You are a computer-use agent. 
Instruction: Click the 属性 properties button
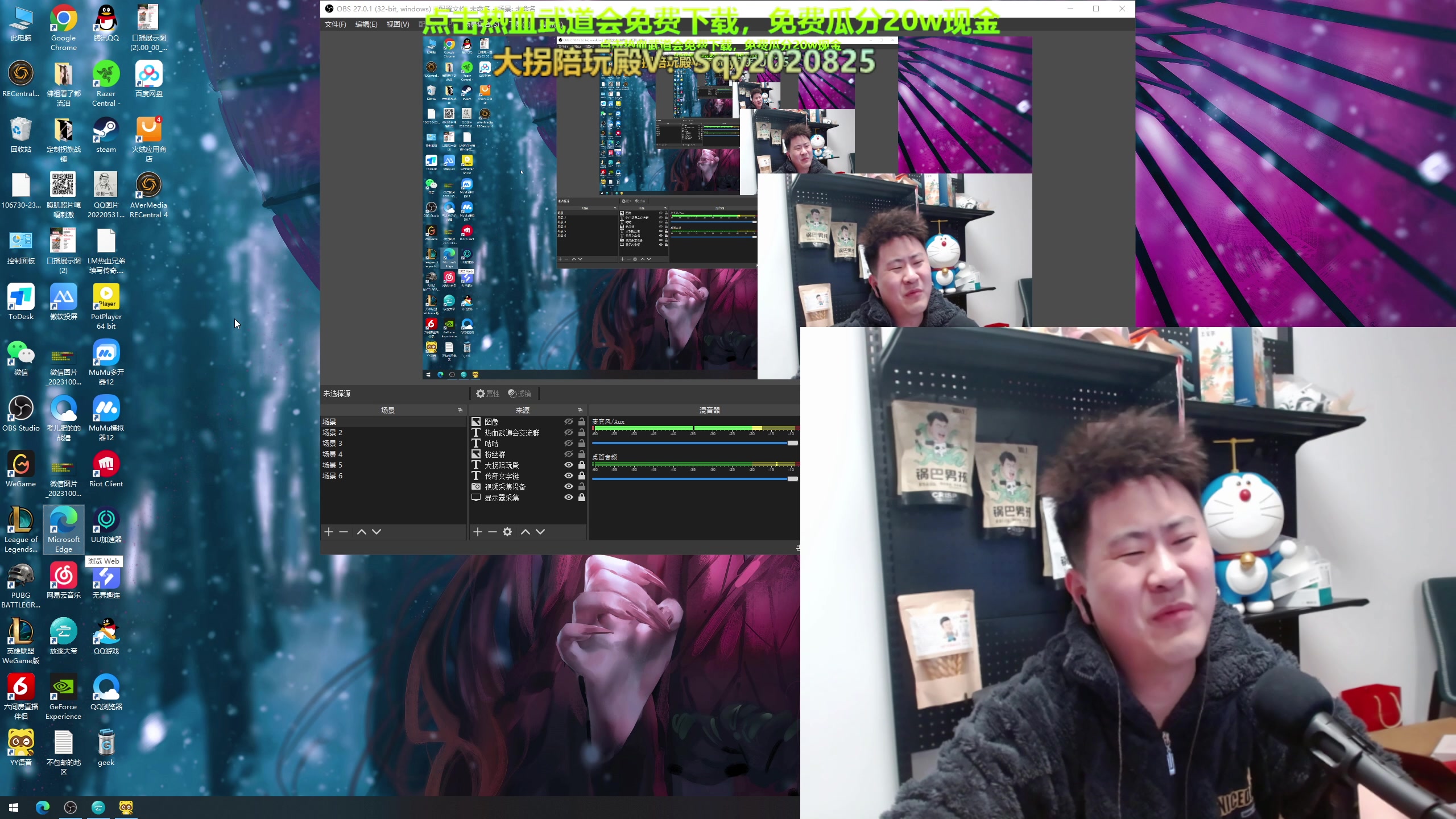[488, 394]
